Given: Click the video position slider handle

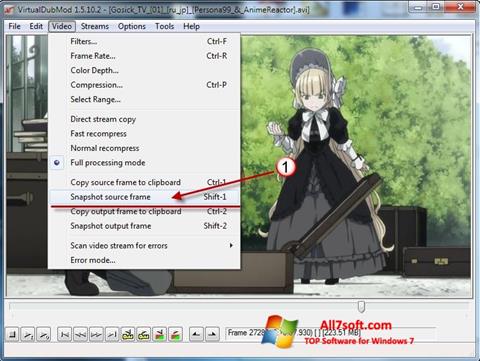Looking at the screenshot, I should click(x=361, y=307).
